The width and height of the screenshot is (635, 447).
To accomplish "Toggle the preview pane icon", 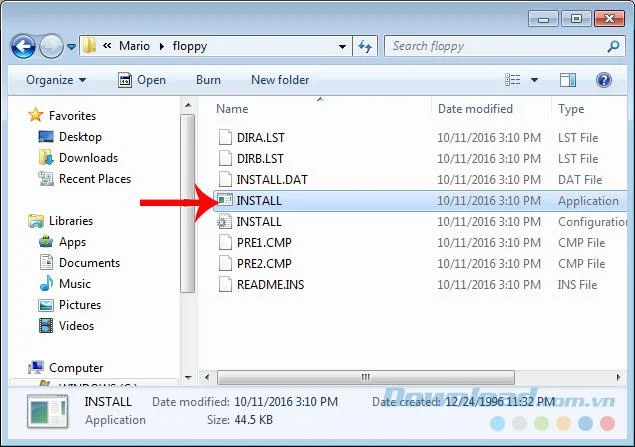I will click(568, 80).
